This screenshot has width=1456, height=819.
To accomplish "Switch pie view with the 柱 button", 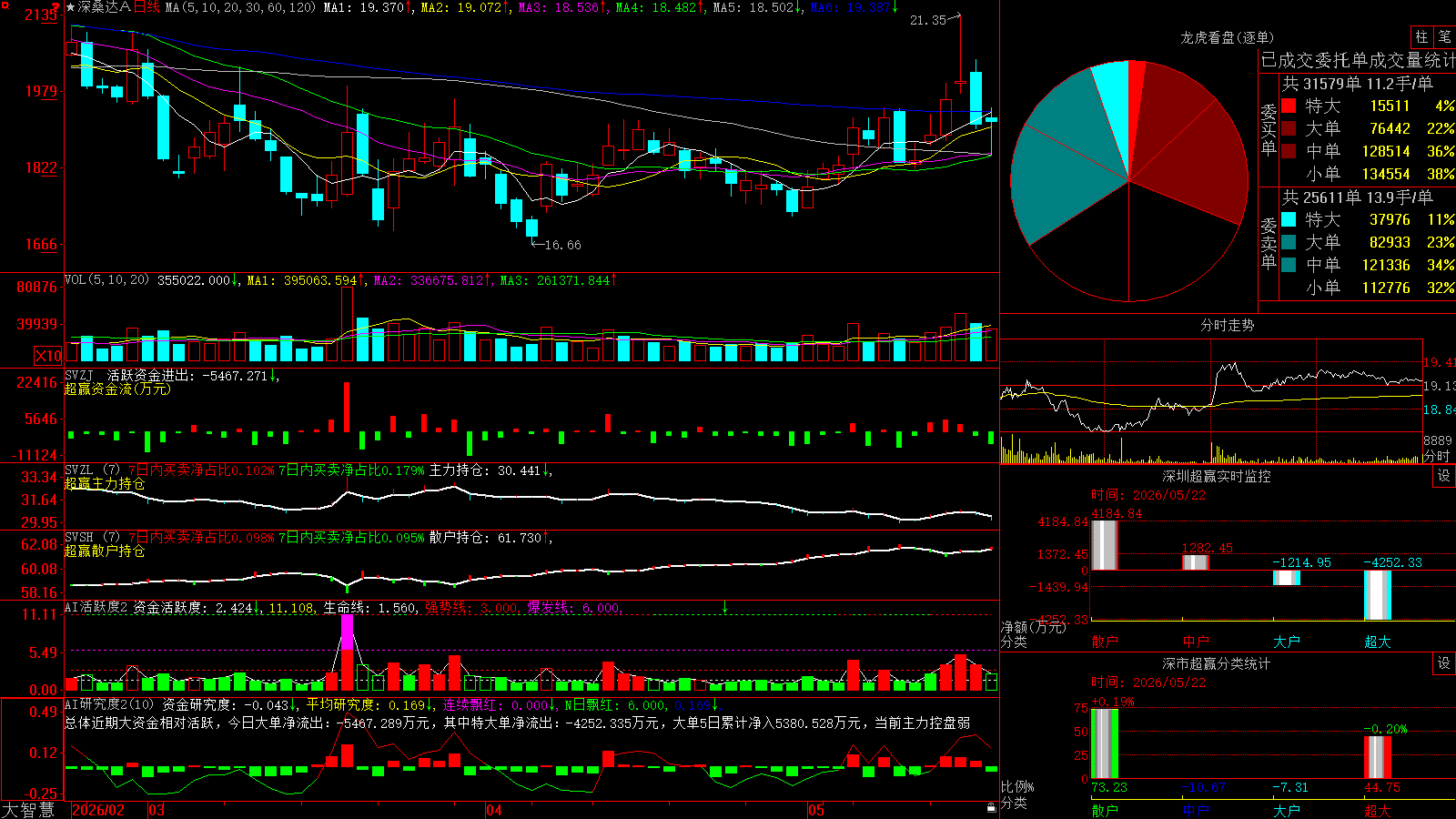I will [1421, 36].
